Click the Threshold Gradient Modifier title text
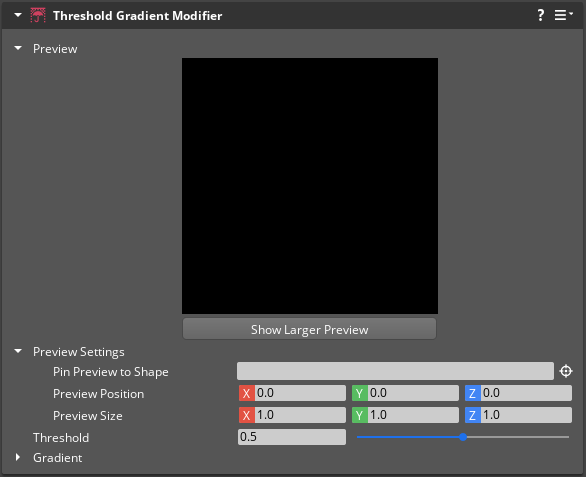The width and height of the screenshot is (586, 477). pos(138,16)
